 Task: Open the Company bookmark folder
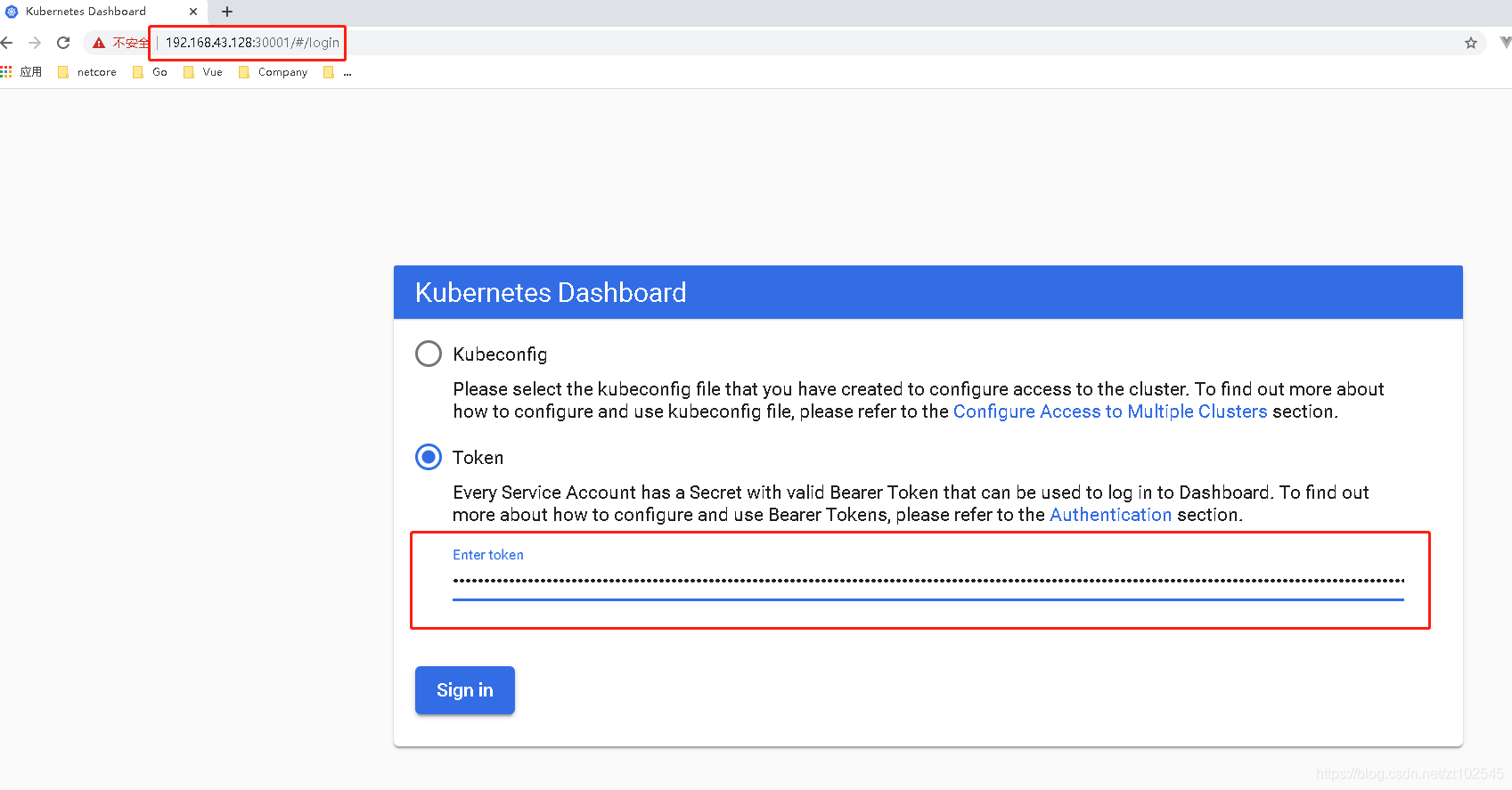click(x=273, y=72)
